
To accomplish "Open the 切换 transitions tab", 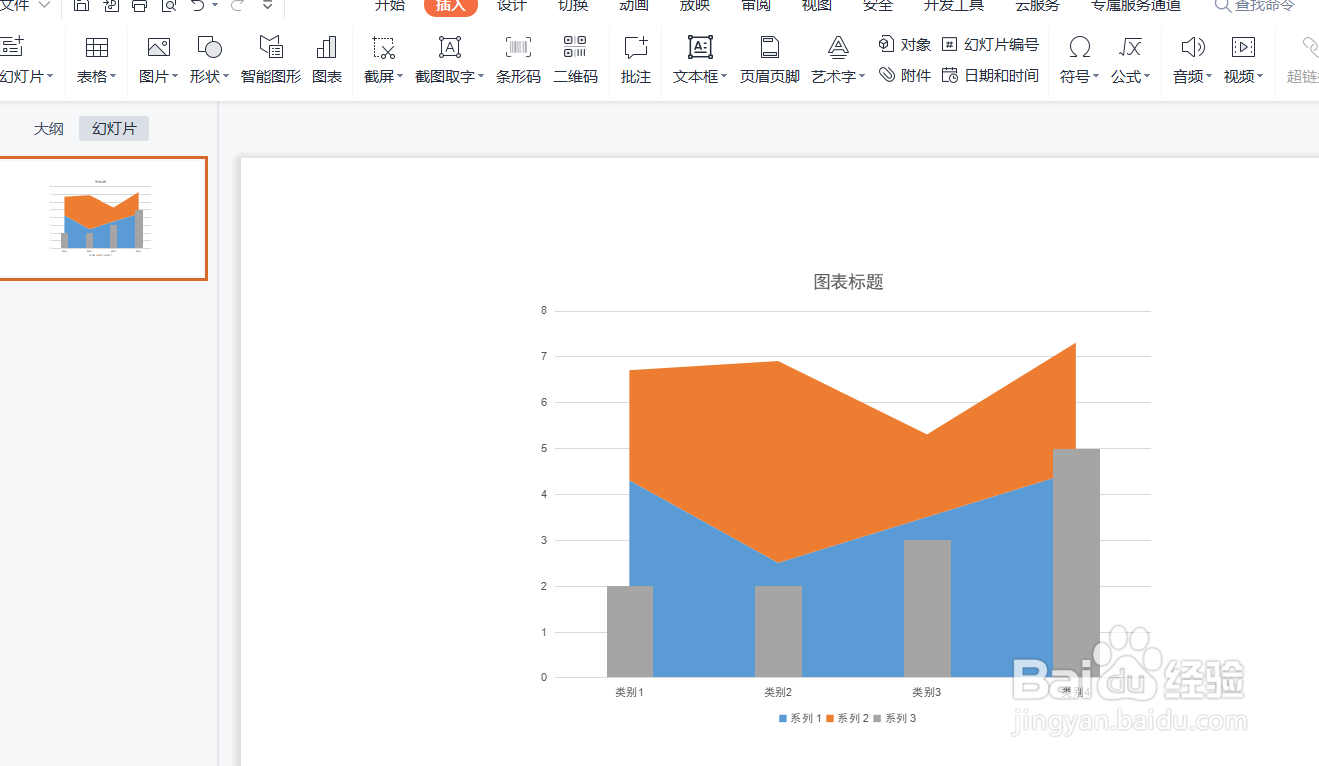I will (573, 5).
